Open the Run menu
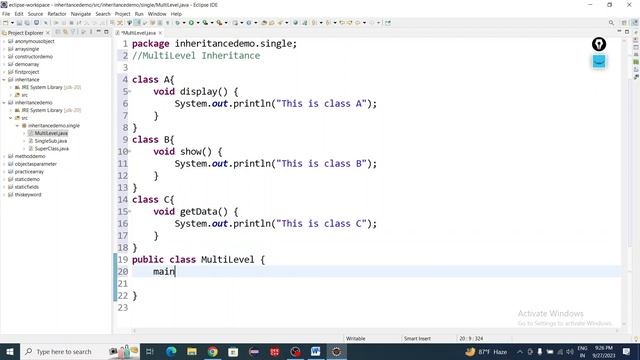Screen dimensions: 640x360 139,14
